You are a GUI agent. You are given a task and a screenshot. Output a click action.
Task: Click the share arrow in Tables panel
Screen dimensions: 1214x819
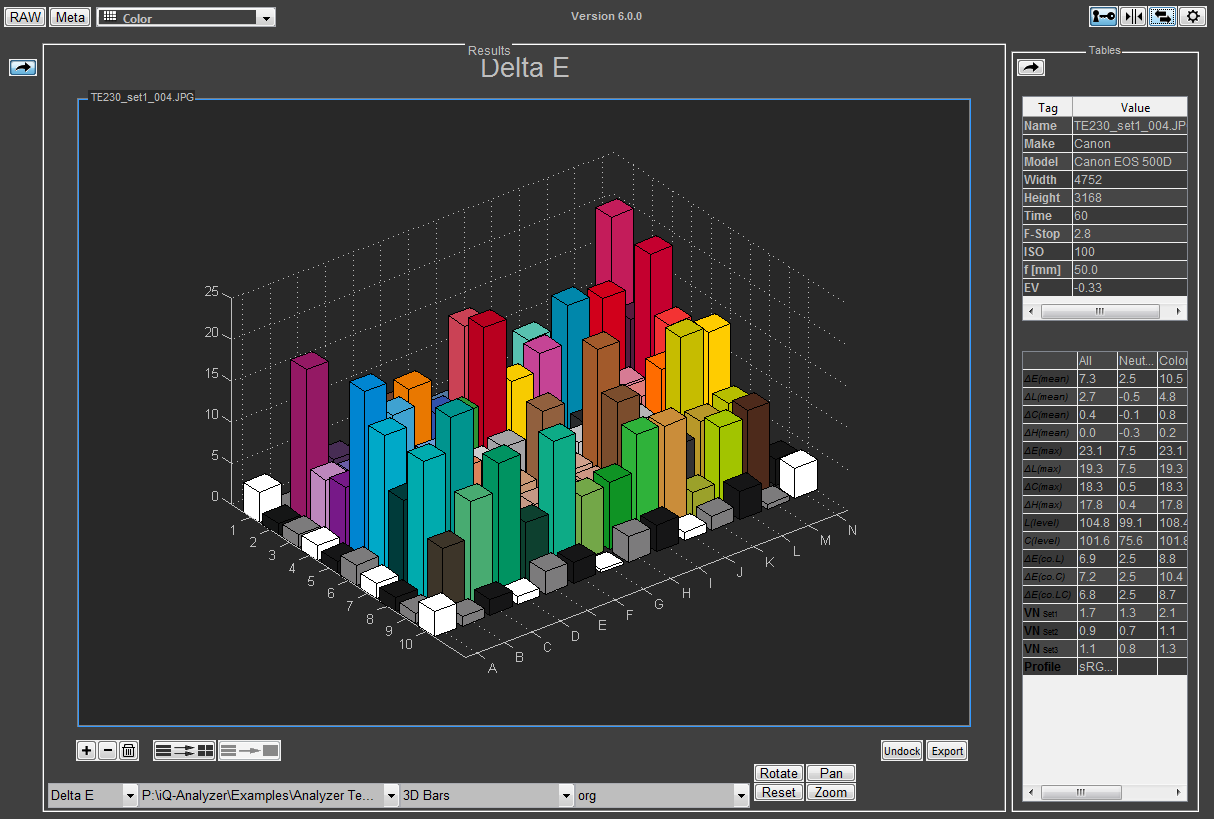1030,67
